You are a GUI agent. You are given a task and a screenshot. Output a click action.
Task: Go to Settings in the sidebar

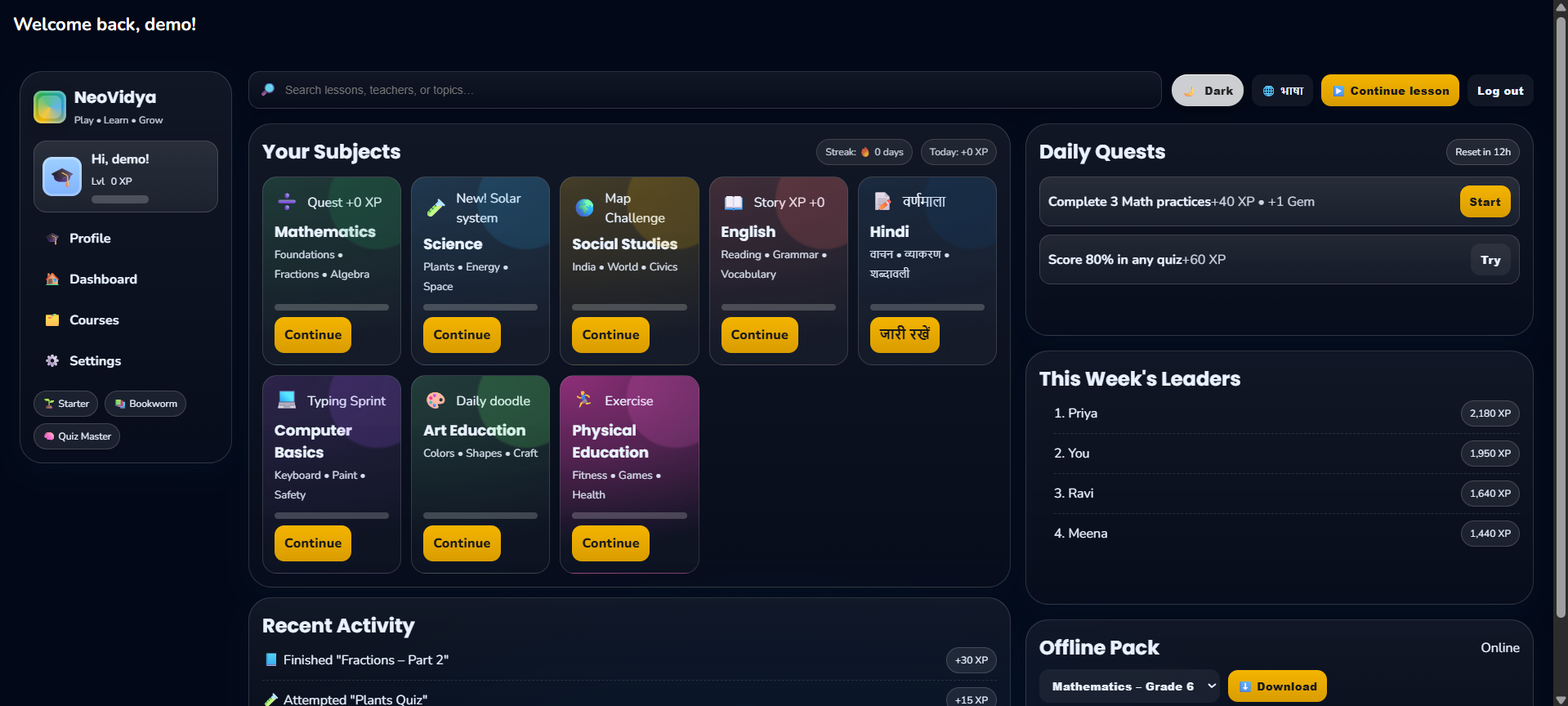point(95,361)
